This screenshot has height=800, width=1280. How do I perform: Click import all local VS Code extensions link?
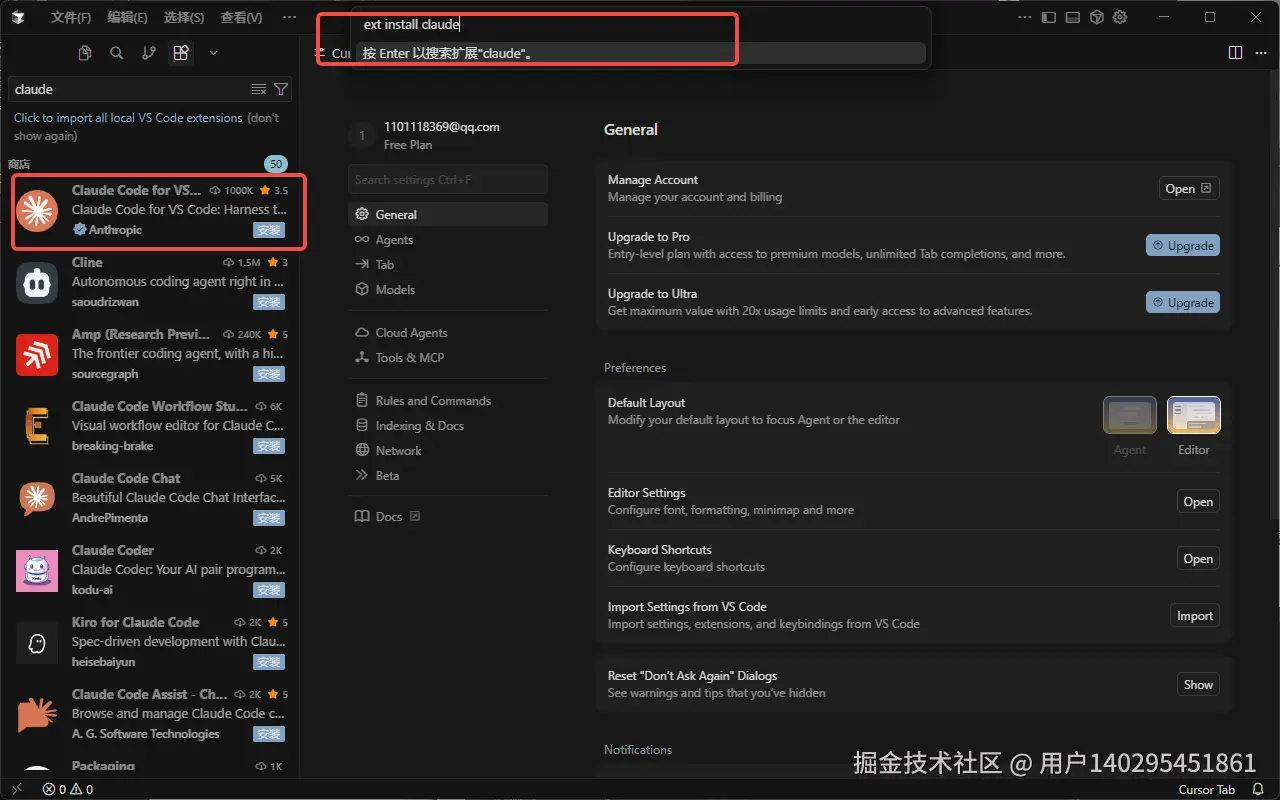coord(128,118)
